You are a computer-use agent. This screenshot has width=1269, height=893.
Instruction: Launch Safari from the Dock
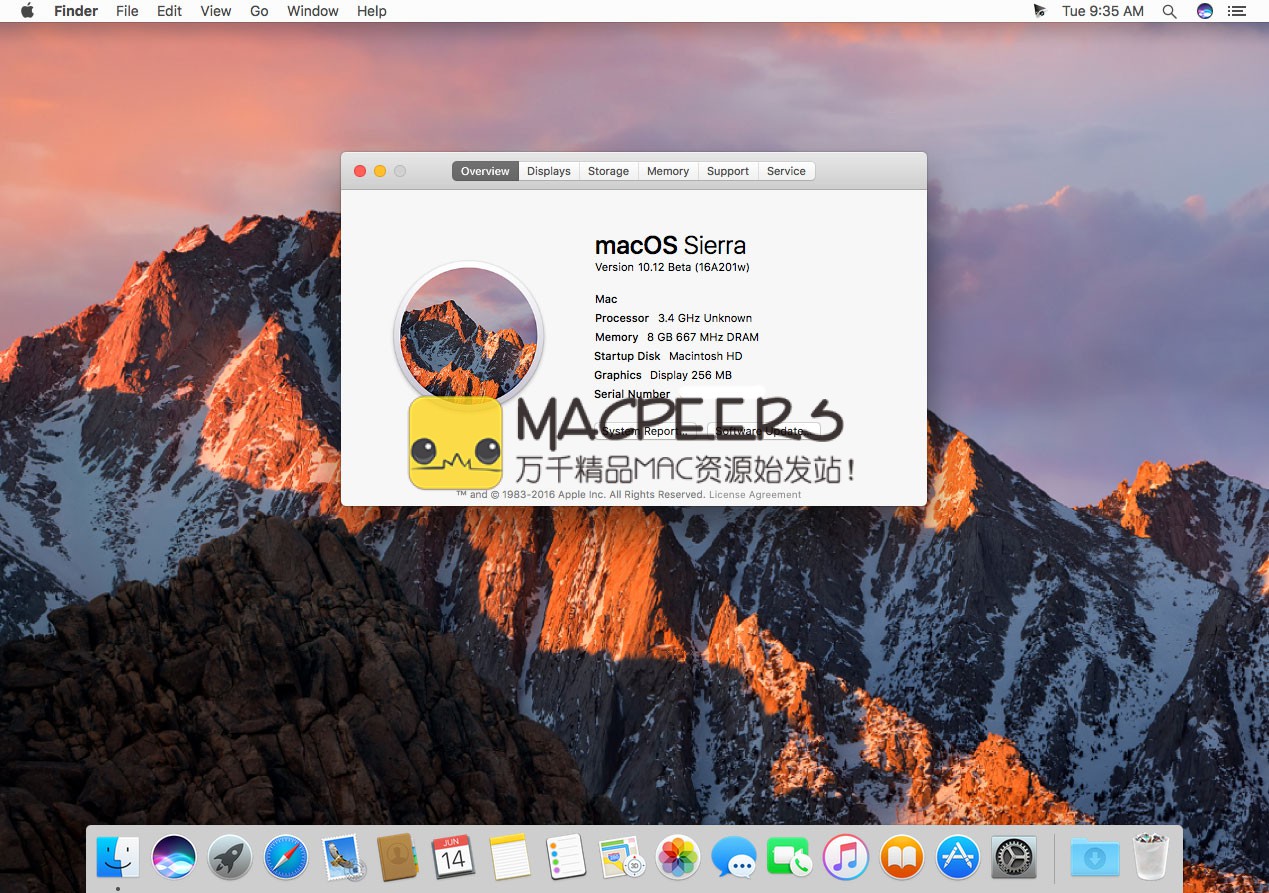pos(286,858)
